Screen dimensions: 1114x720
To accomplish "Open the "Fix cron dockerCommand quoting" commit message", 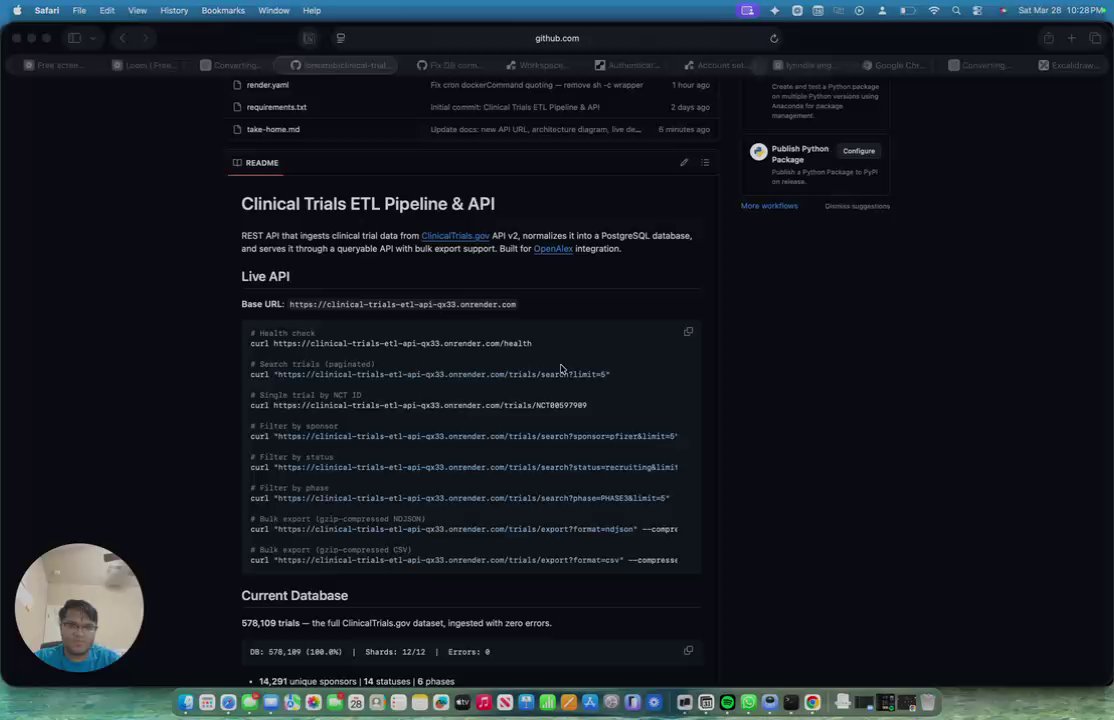I will click(536, 85).
